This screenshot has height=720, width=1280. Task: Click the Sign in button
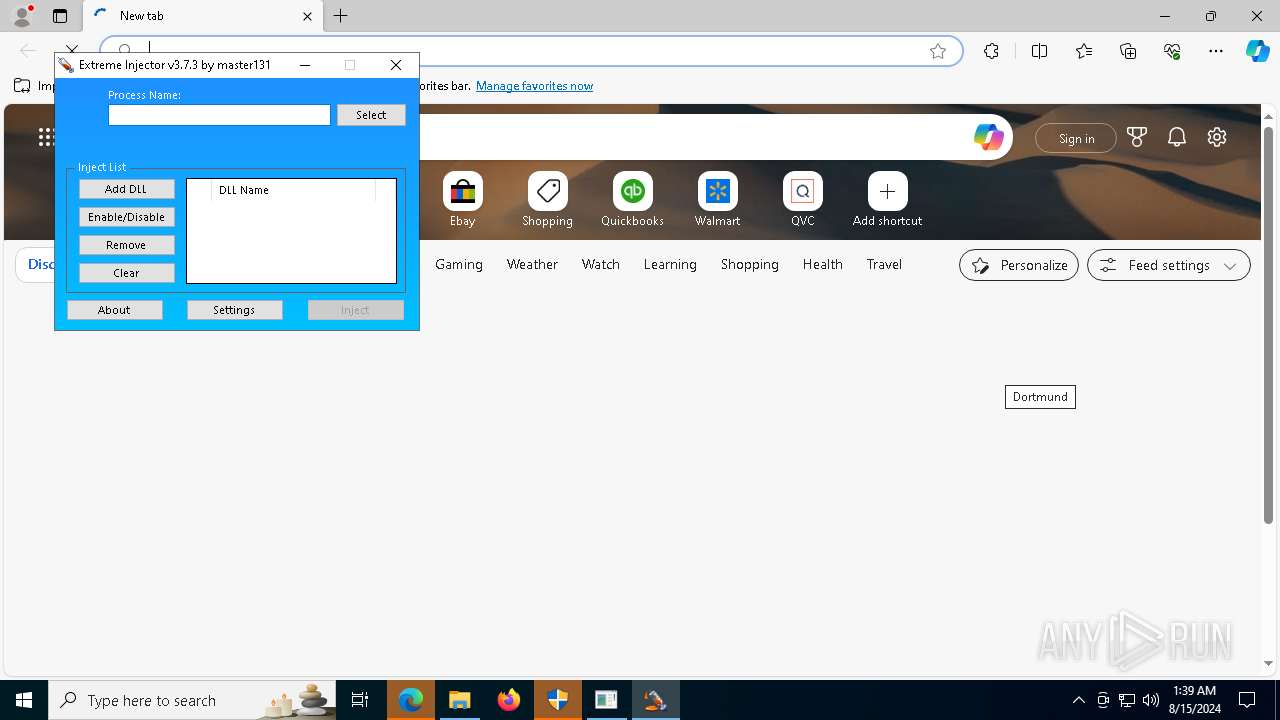[1076, 139]
